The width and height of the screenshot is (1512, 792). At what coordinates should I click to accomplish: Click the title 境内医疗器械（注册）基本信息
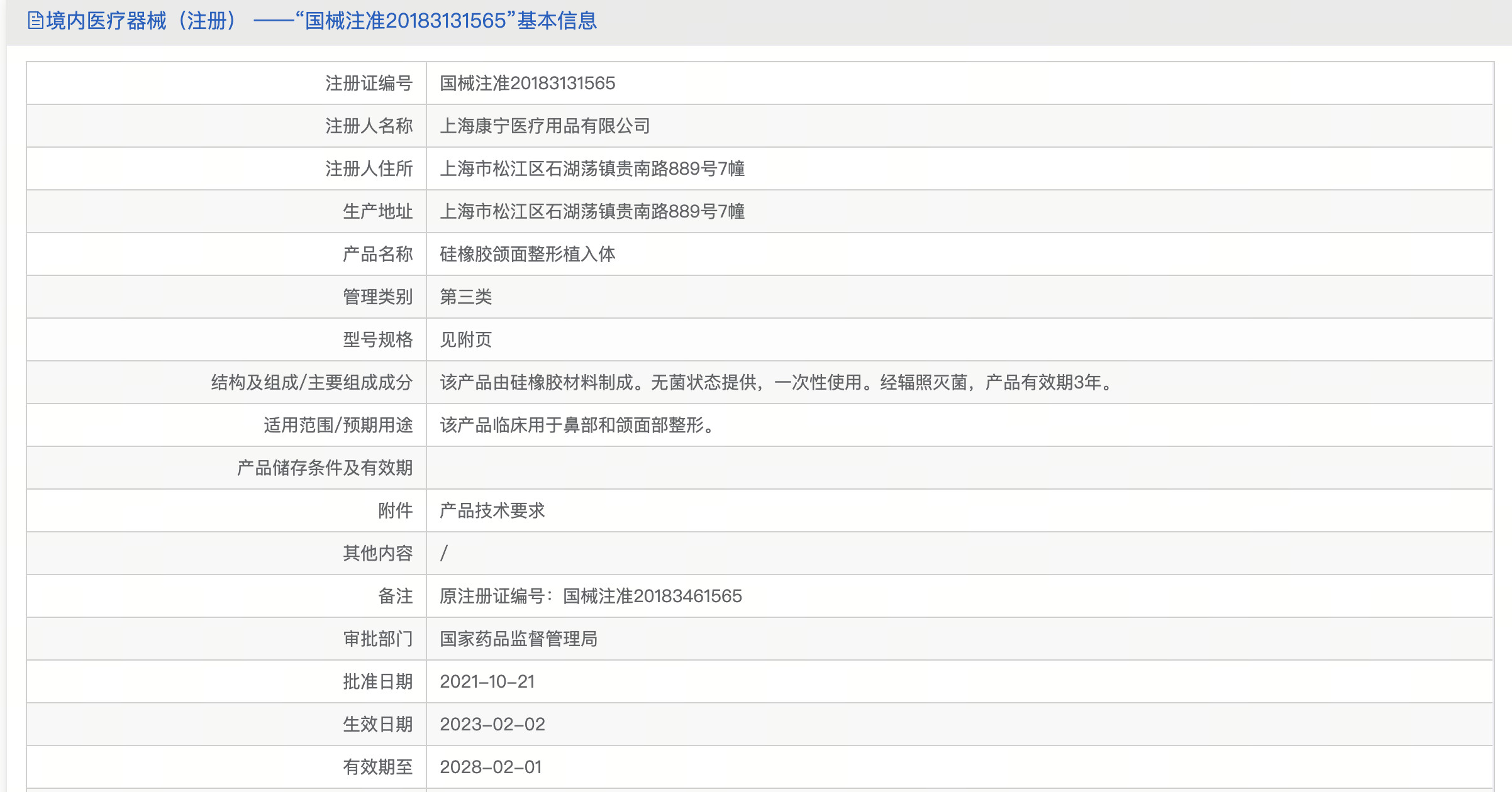pyautogui.click(x=321, y=21)
